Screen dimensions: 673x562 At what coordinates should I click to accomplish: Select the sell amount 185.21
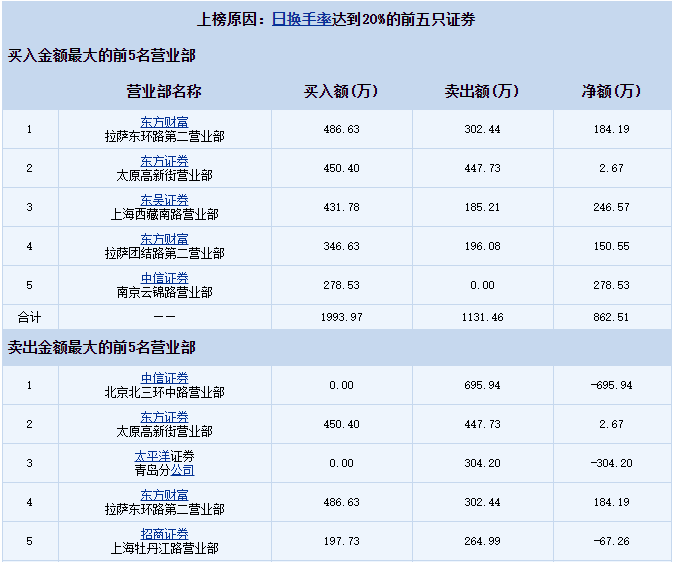[482, 207]
